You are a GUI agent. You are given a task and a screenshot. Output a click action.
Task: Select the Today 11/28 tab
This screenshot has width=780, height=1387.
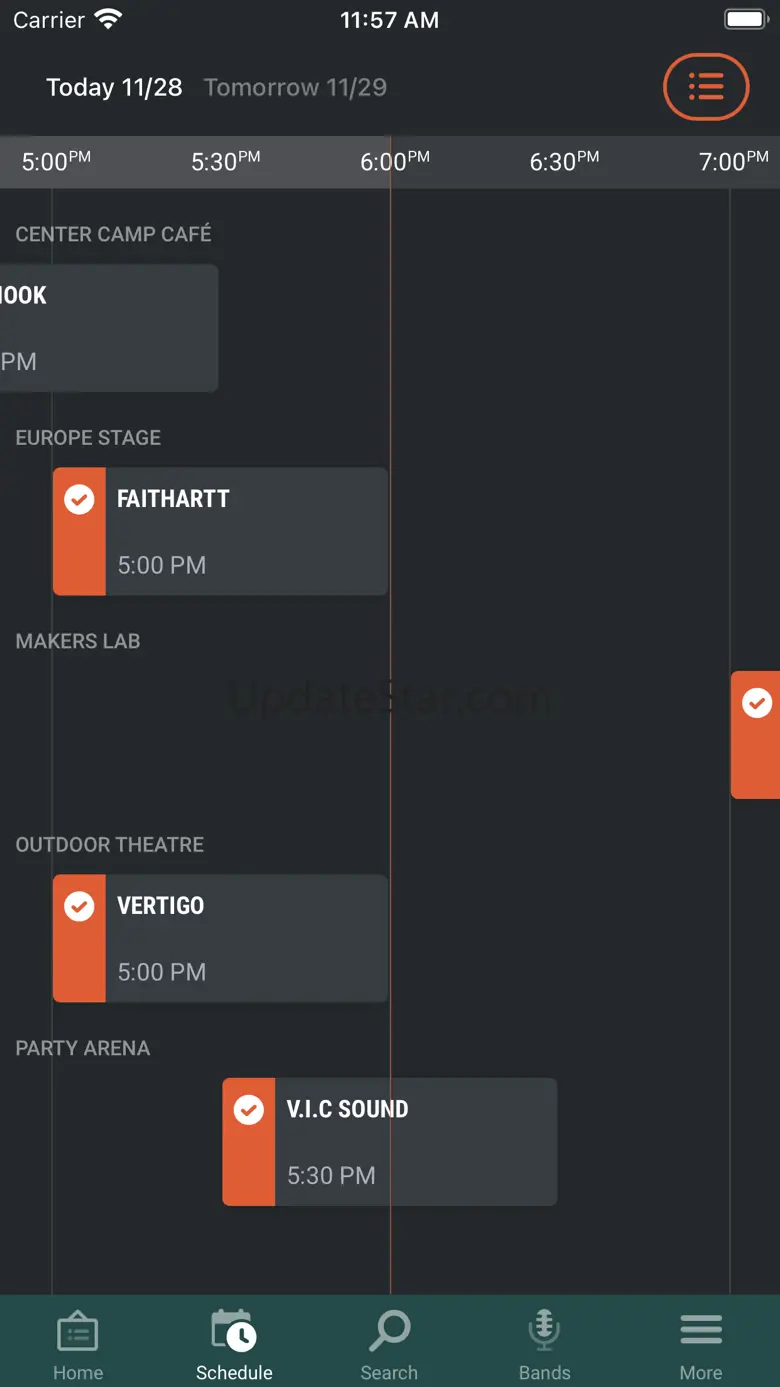coord(114,88)
